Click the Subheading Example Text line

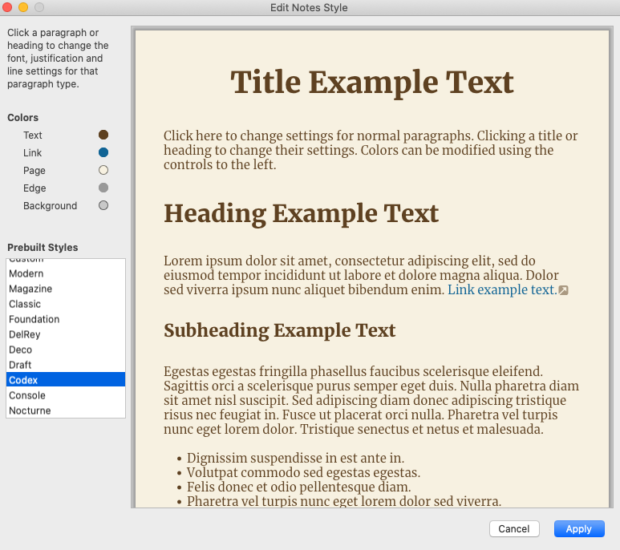tap(280, 330)
